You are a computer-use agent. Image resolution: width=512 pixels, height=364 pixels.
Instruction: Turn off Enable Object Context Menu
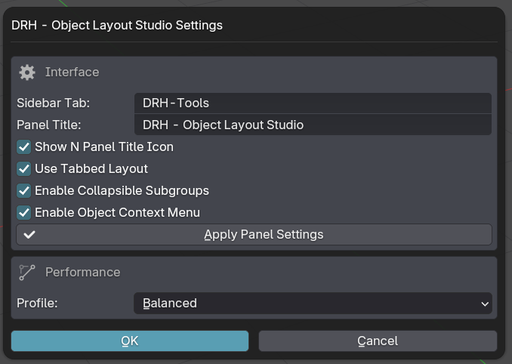(x=24, y=213)
